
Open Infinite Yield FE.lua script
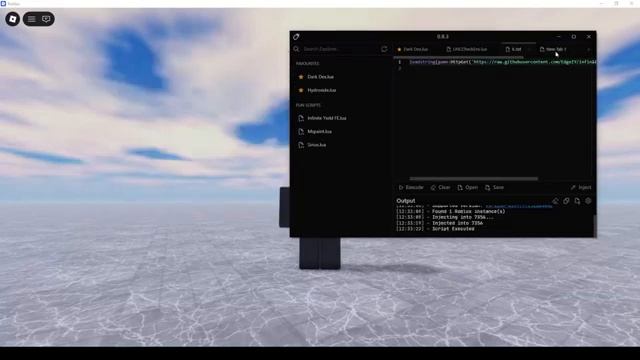pos(327,118)
